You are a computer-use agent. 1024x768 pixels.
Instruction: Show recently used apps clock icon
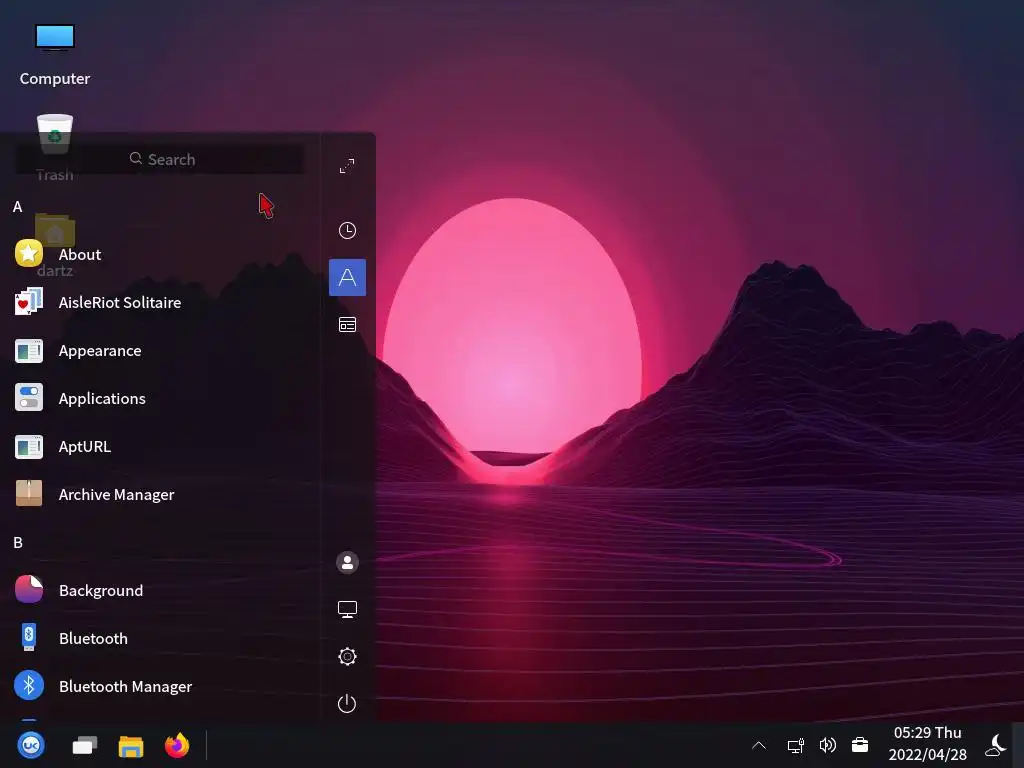pos(347,231)
